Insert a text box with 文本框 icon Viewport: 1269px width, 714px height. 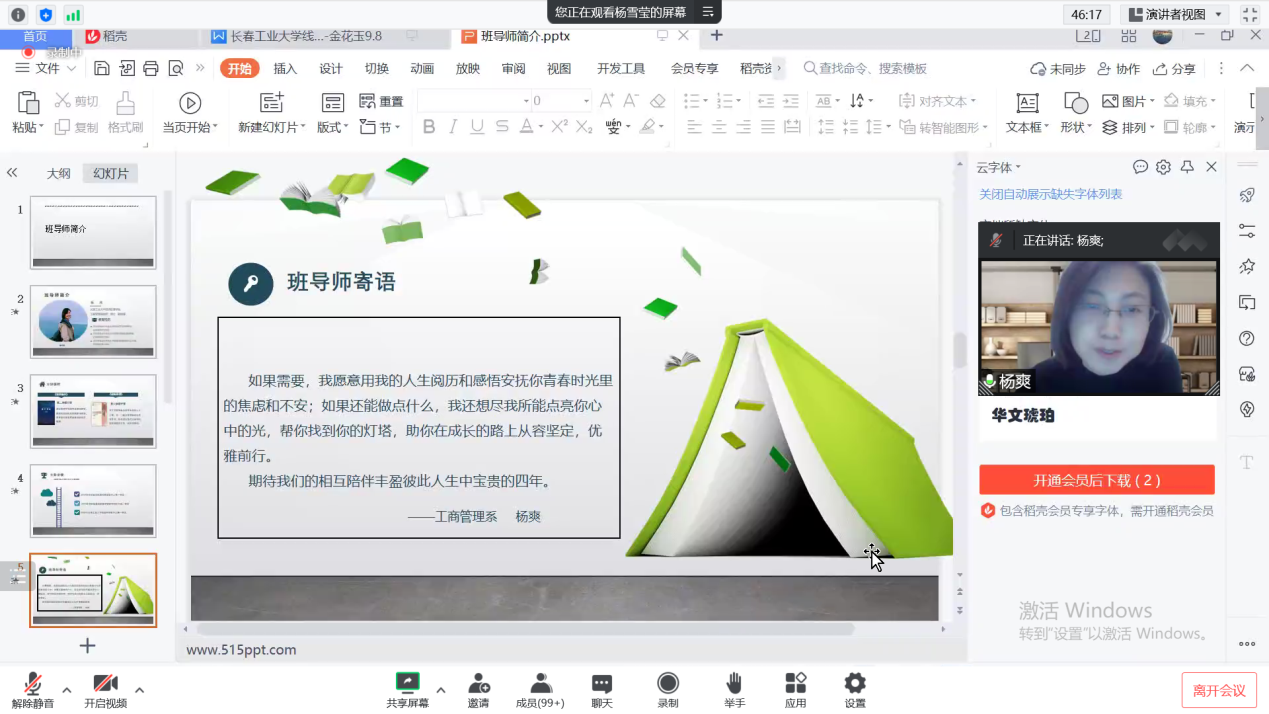(x=1026, y=108)
